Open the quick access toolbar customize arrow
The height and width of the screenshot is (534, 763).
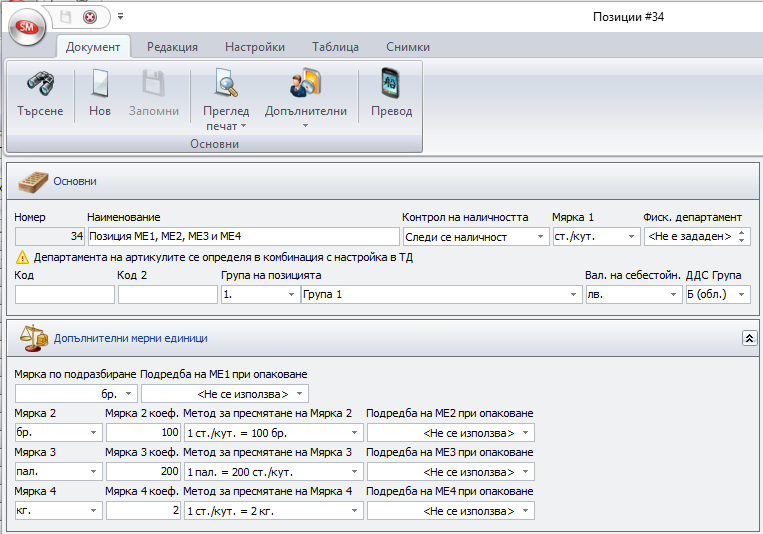click(120, 17)
